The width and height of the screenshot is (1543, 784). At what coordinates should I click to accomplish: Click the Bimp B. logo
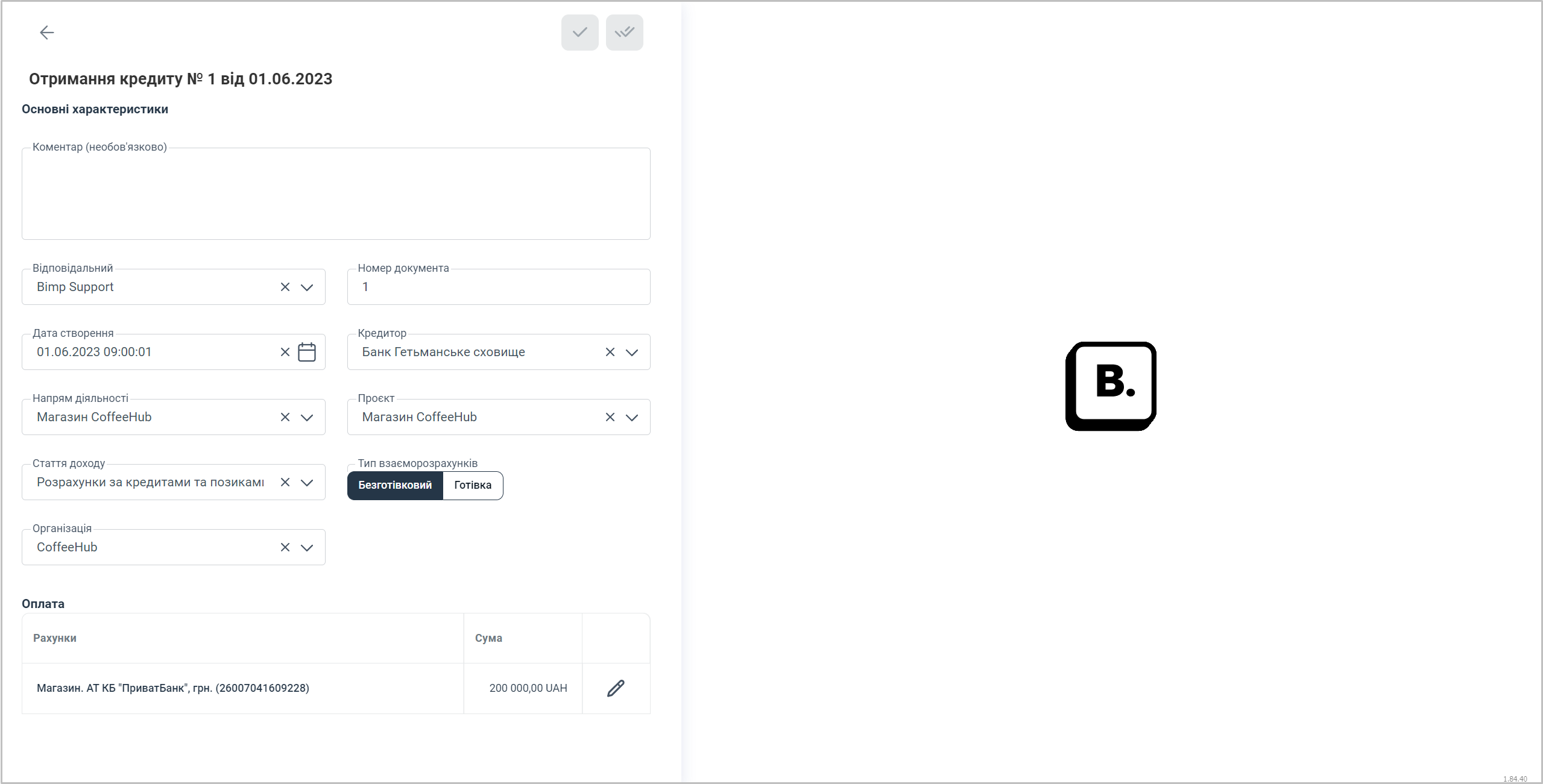(1111, 386)
